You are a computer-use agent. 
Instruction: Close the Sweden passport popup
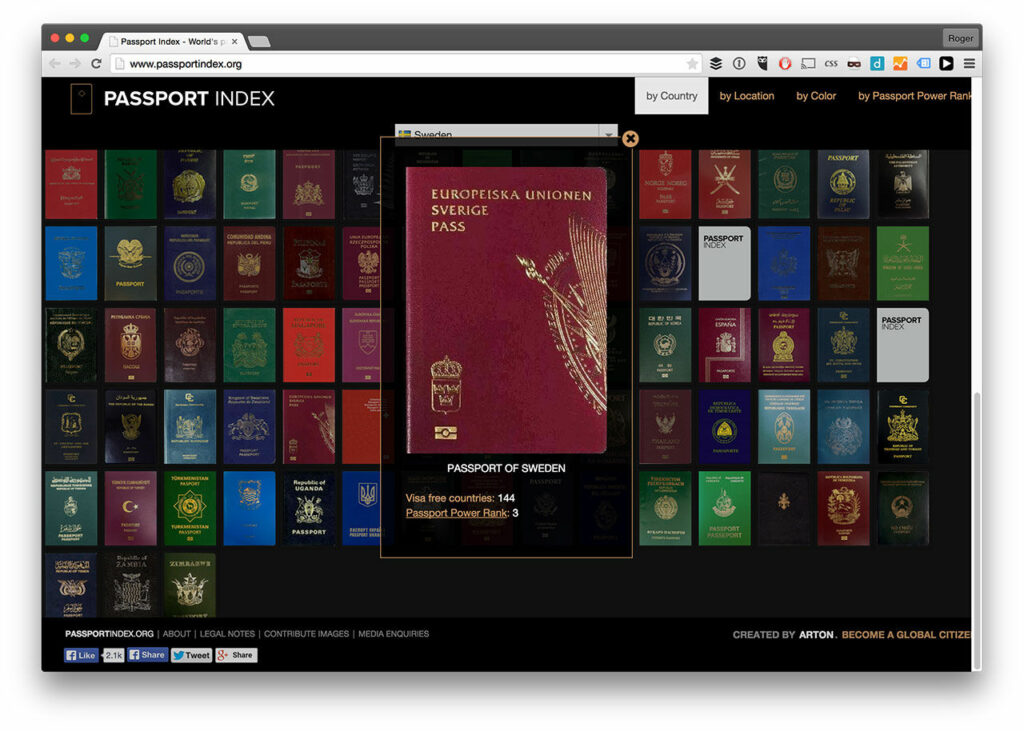(630, 138)
